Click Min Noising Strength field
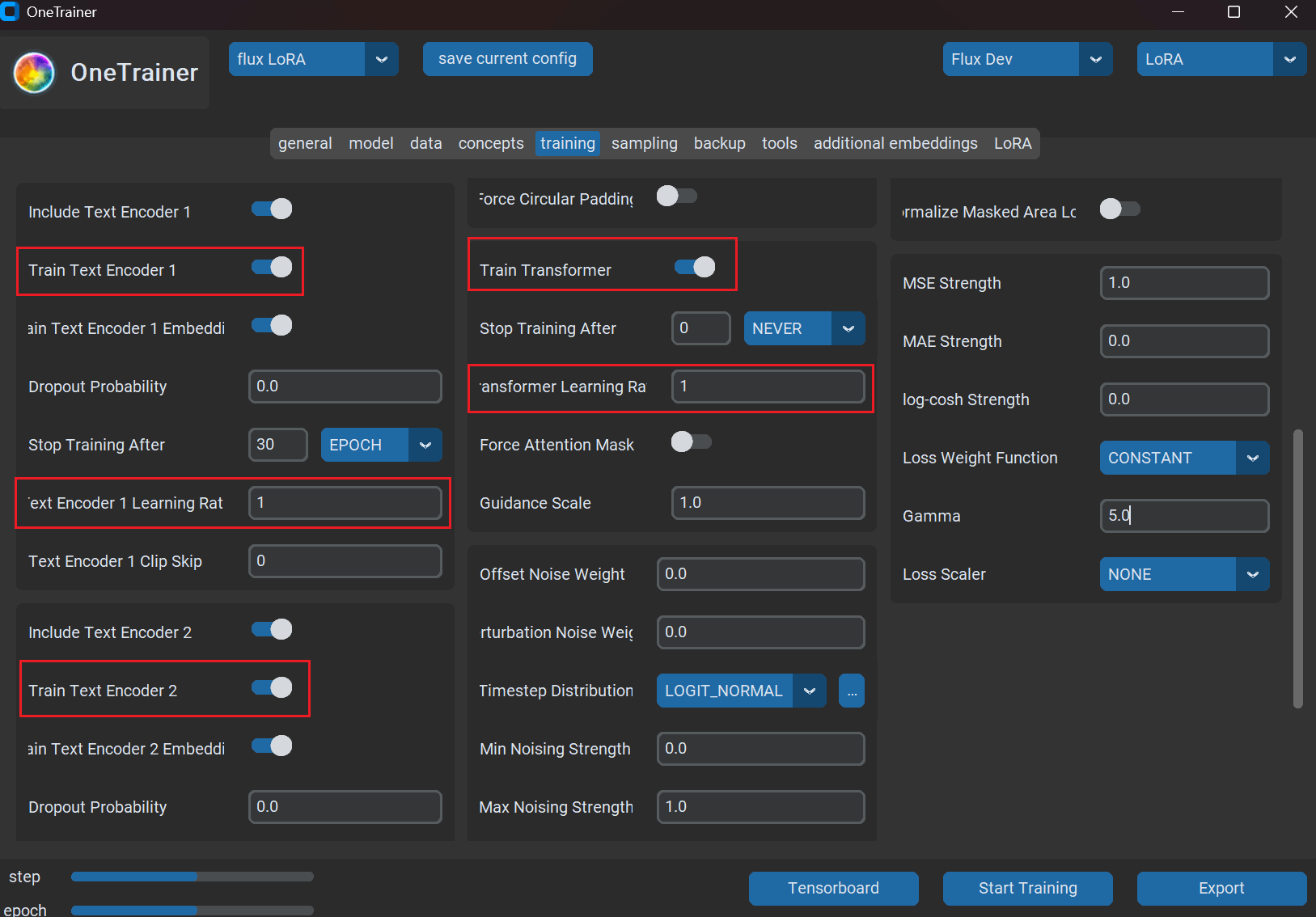The height and width of the screenshot is (917, 1316). tap(761, 749)
